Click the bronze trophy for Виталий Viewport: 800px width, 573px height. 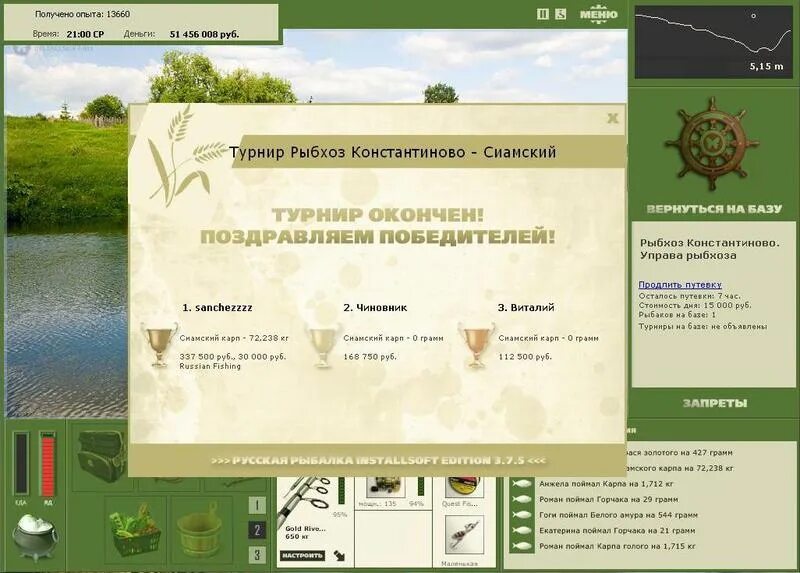pos(476,343)
